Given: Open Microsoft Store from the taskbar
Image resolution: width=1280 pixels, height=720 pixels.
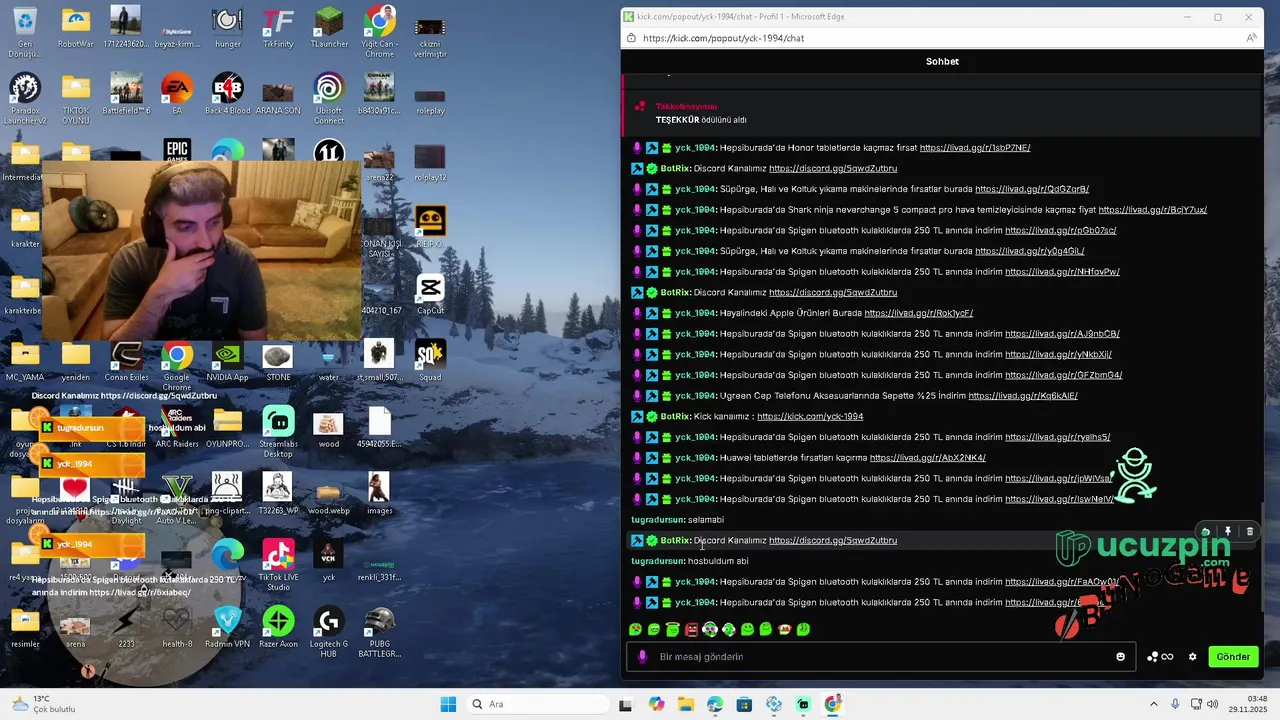Looking at the screenshot, I should coord(744,704).
